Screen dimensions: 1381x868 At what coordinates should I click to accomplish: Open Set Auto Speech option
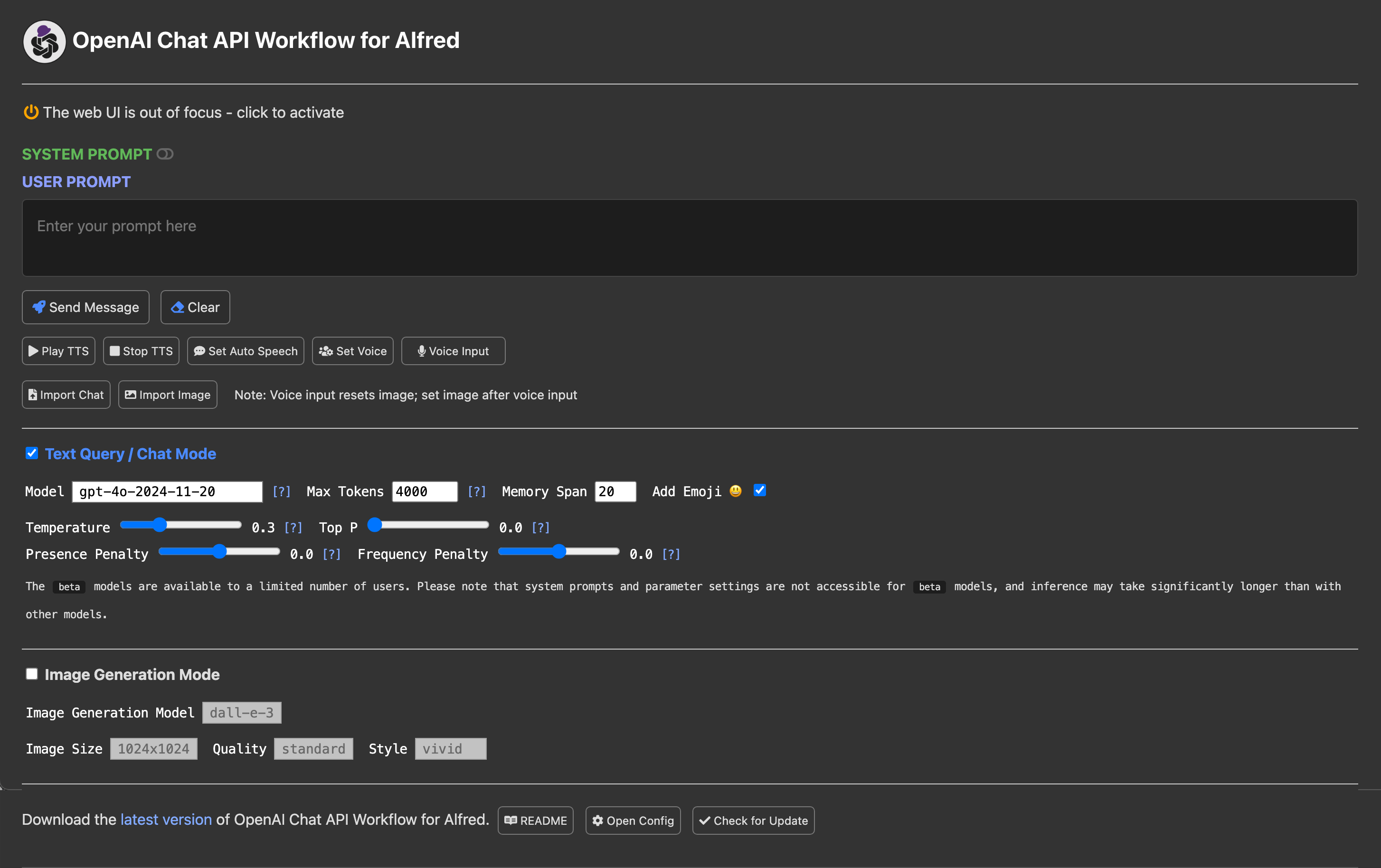tap(246, 351)
